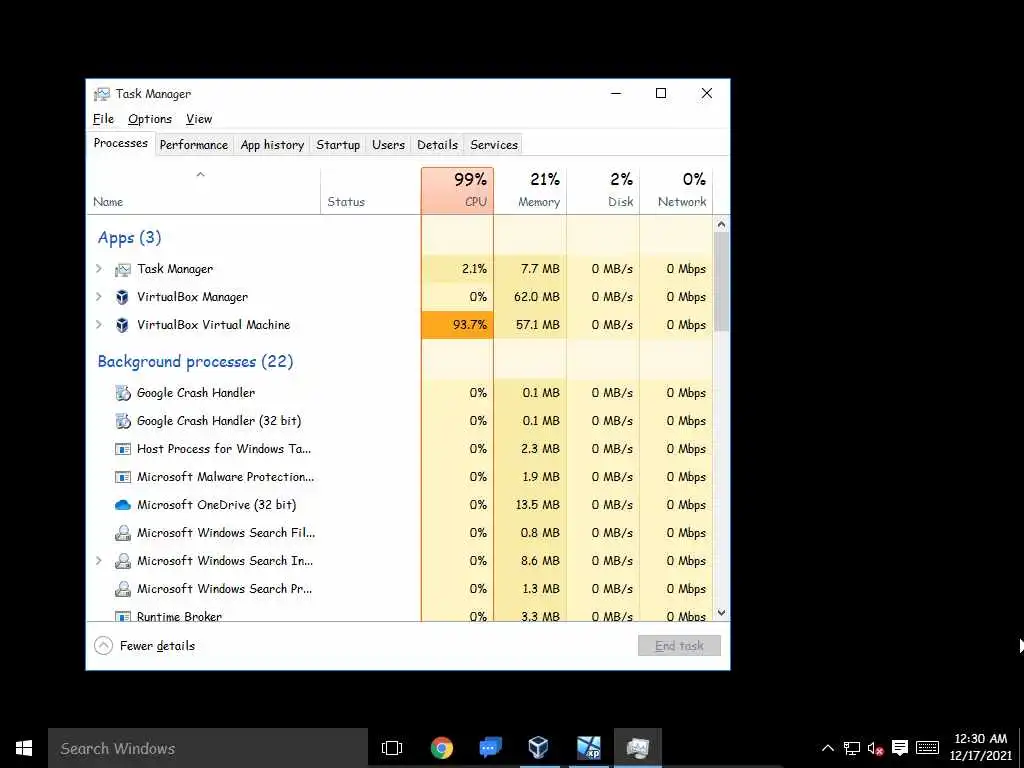Switch to XP virtual machine taskbar icon
The height and width of the screenshot is (768, 1024).
pyautogui.click(x=588, y=748)
